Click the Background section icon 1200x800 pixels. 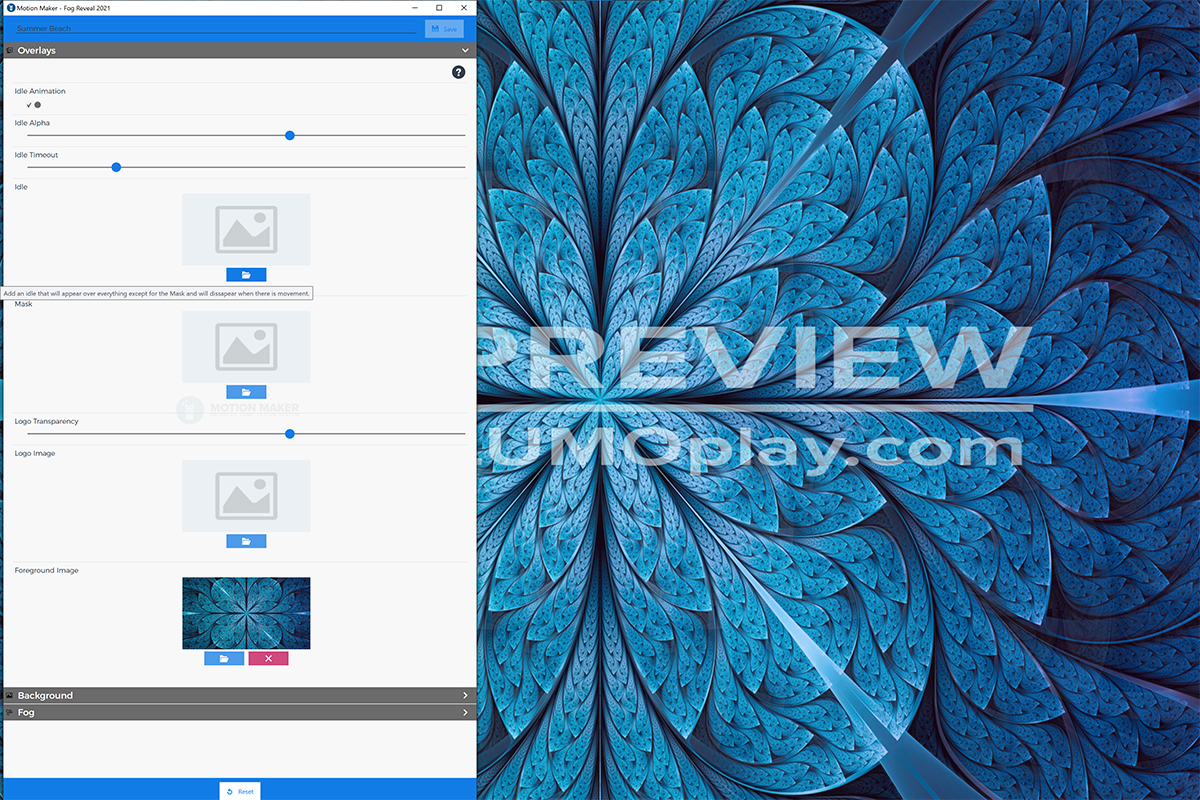pyautogui.click(x=10, y=695)
